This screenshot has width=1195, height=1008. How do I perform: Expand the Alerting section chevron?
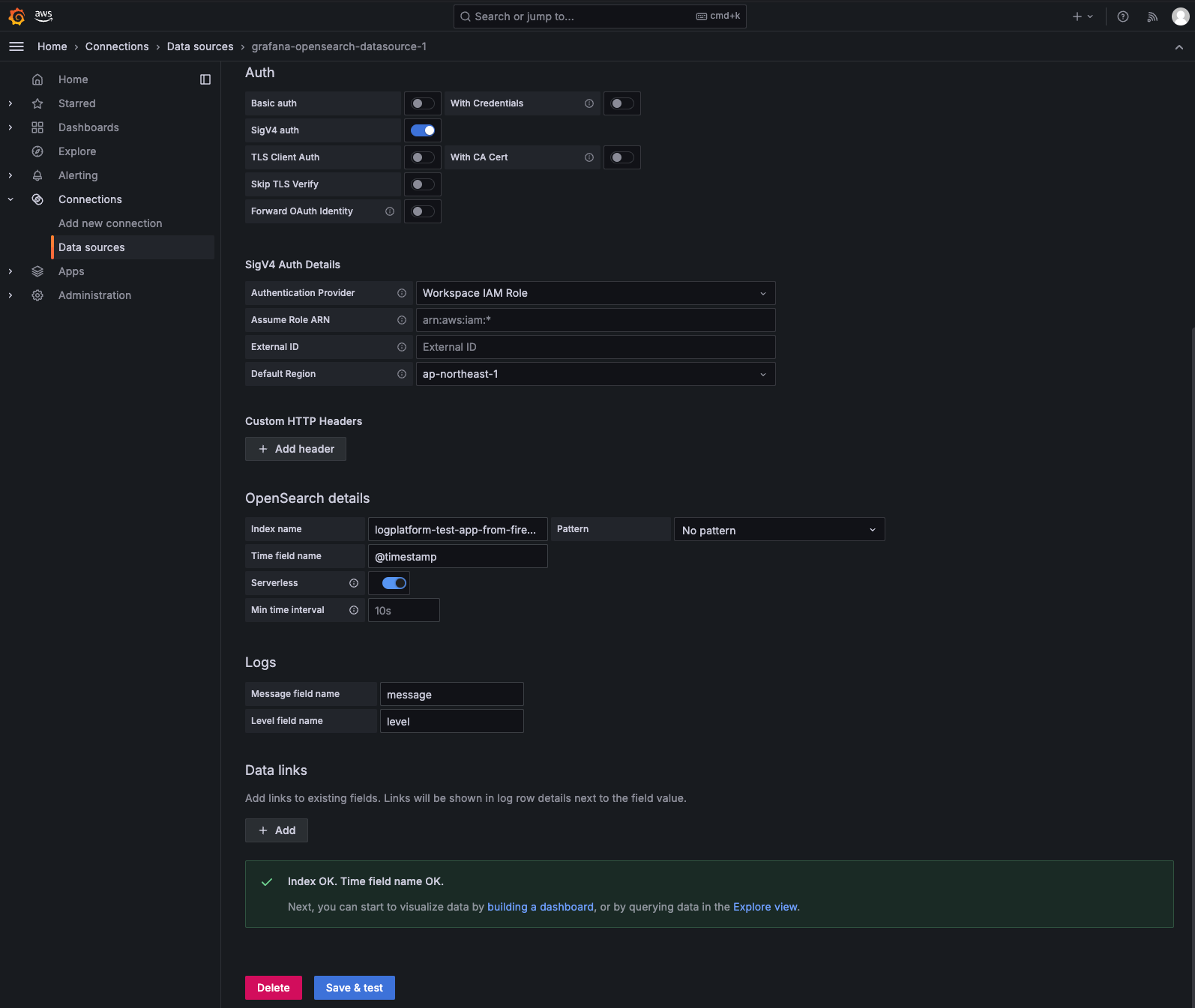pyautogui.click(x=10, y=175)
